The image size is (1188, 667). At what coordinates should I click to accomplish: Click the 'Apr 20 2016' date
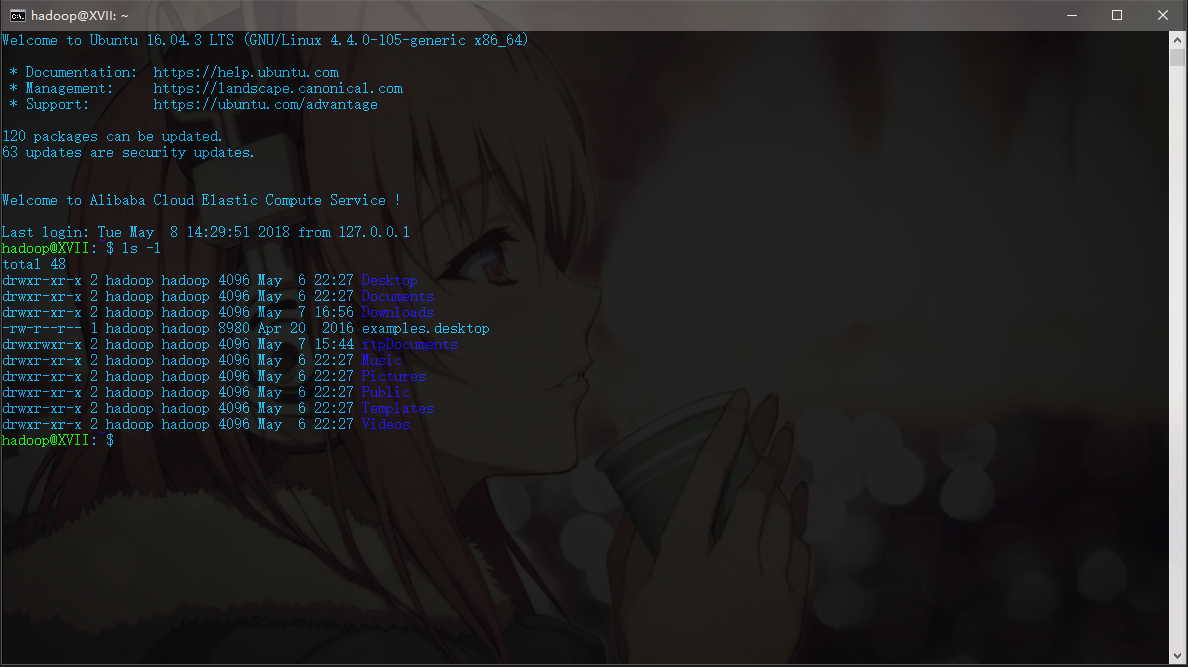[x=306, y=328]
